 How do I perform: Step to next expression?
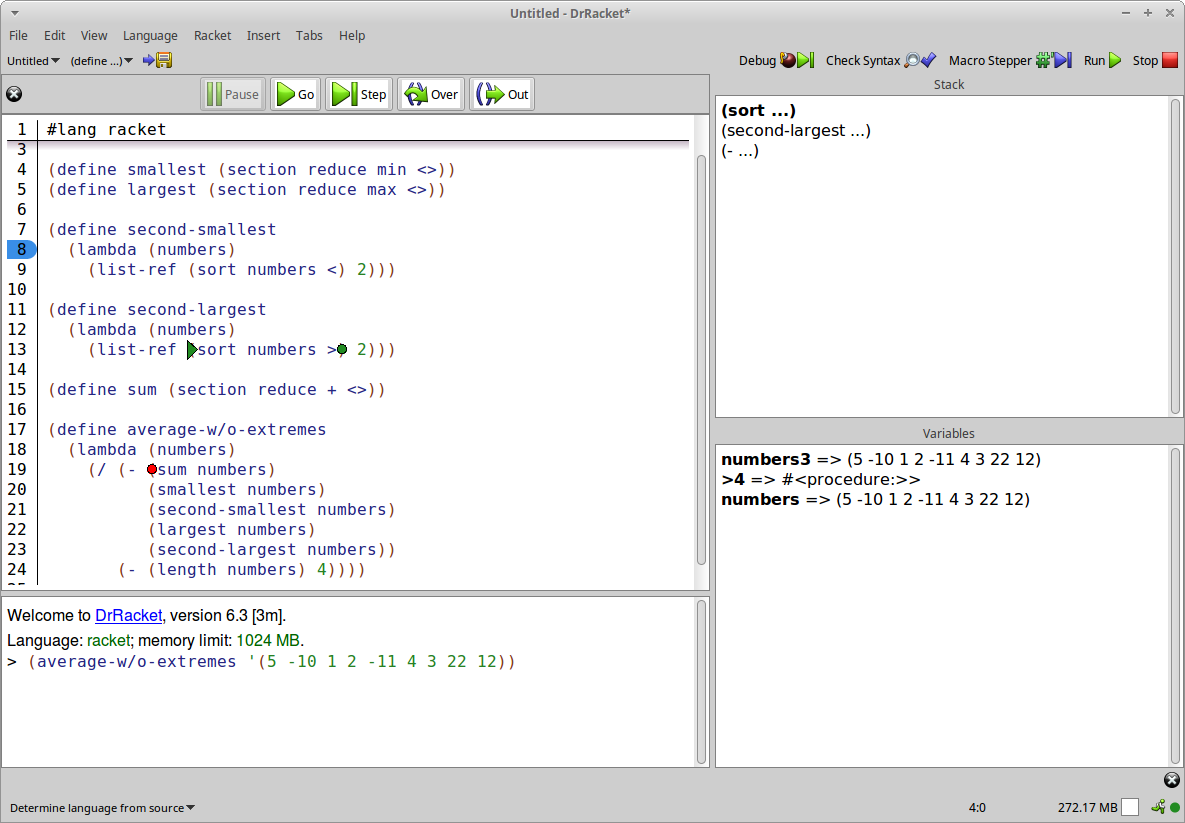pos(359,94)
